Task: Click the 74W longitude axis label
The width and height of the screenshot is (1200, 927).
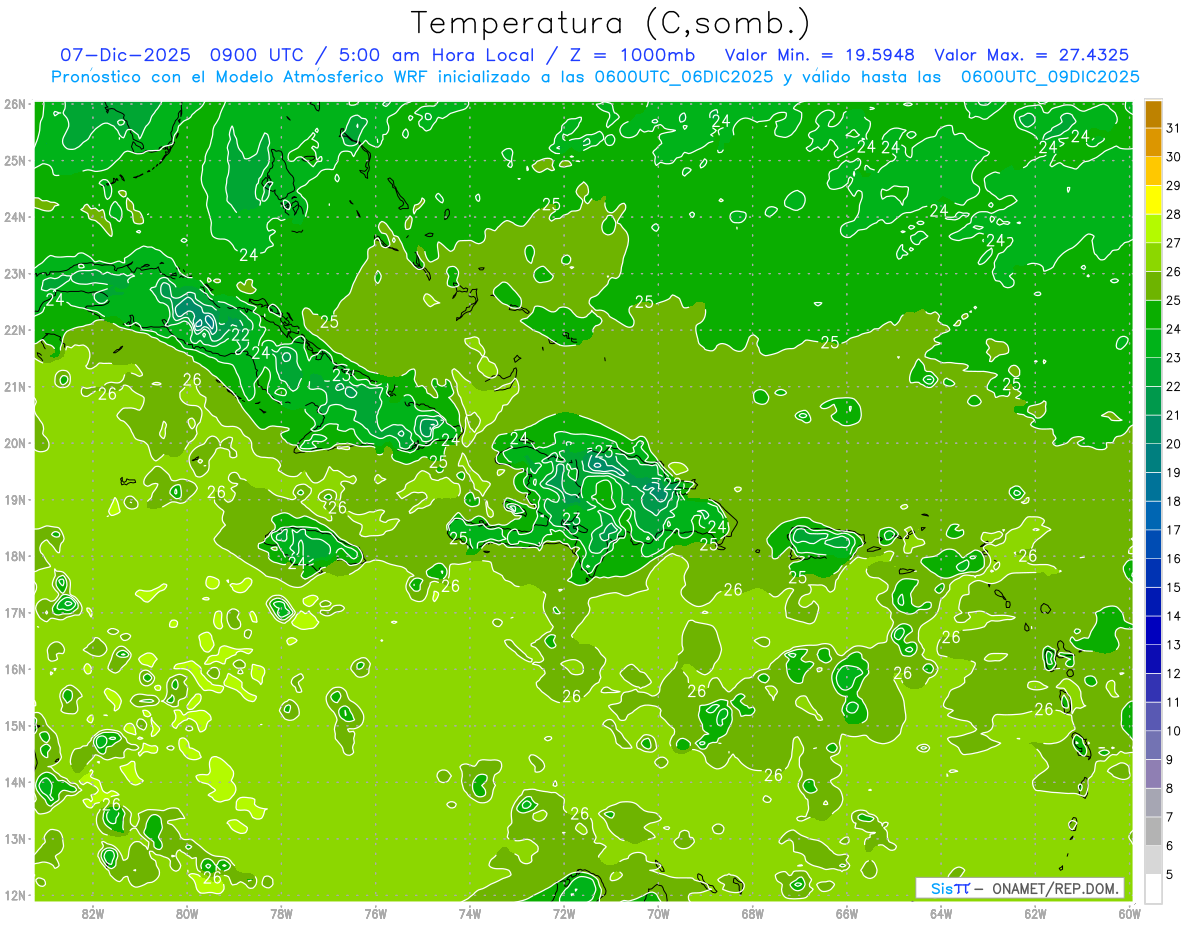Action: pos(470,913)
